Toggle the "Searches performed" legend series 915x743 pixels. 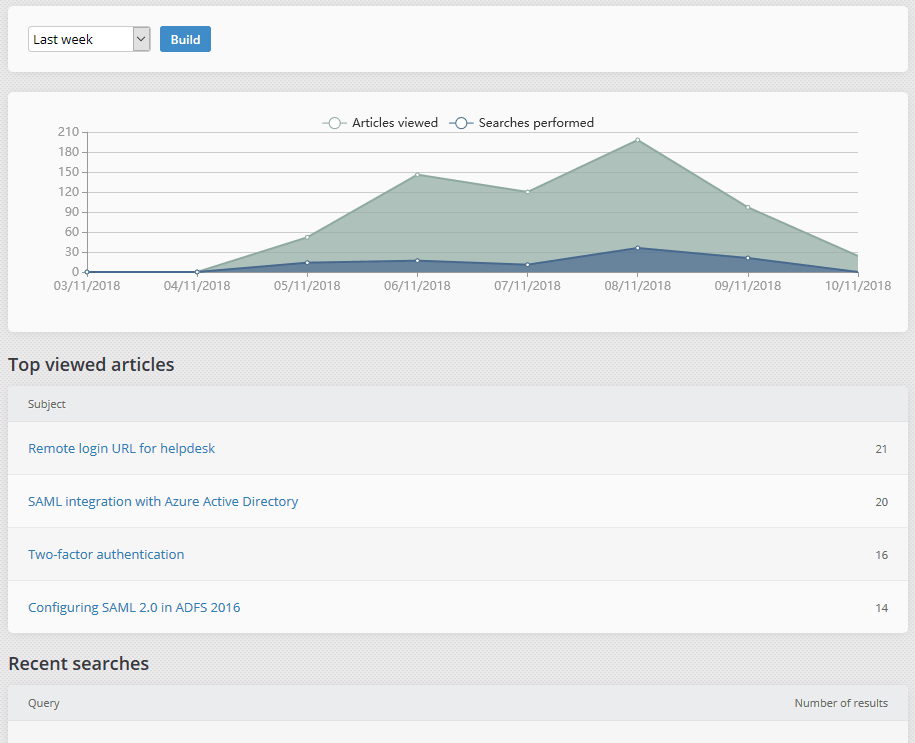pyautogui.click(x=522, y=123)
